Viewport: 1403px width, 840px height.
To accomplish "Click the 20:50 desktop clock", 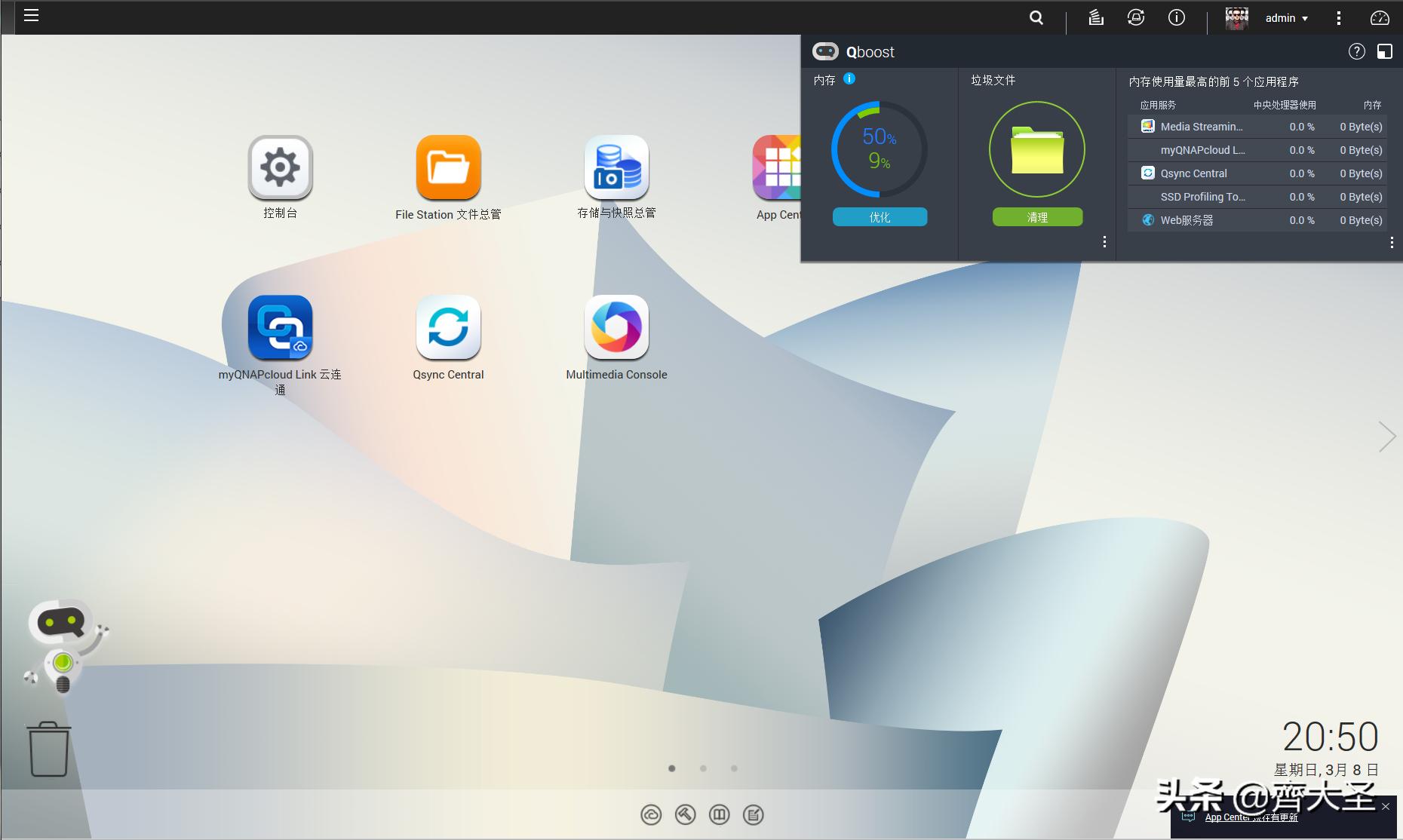I will click(1331, 737).
